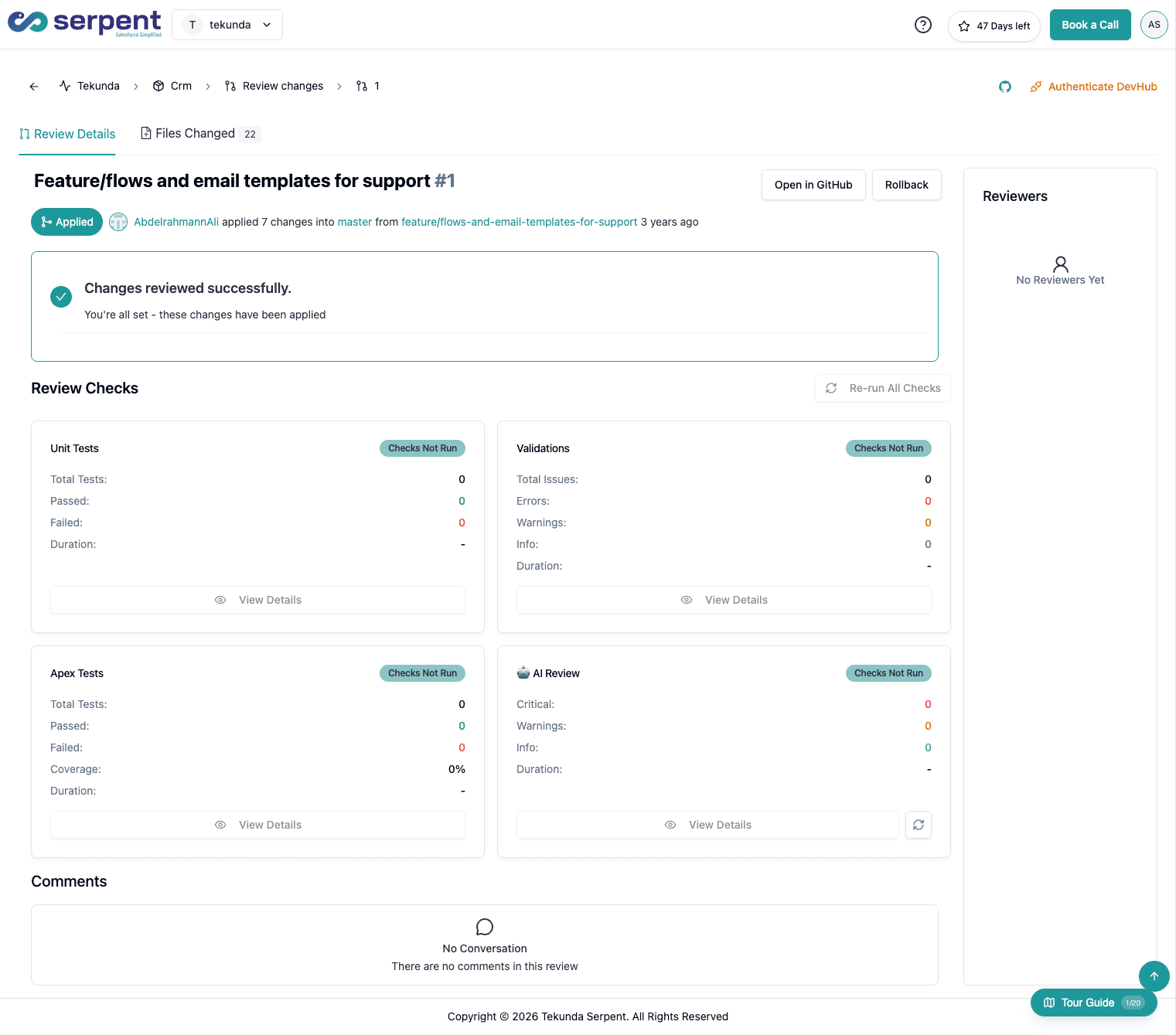Viewport: 1176px width, 1035px height.
Task: Select the Review Details tab
Action: click(67, 133)
